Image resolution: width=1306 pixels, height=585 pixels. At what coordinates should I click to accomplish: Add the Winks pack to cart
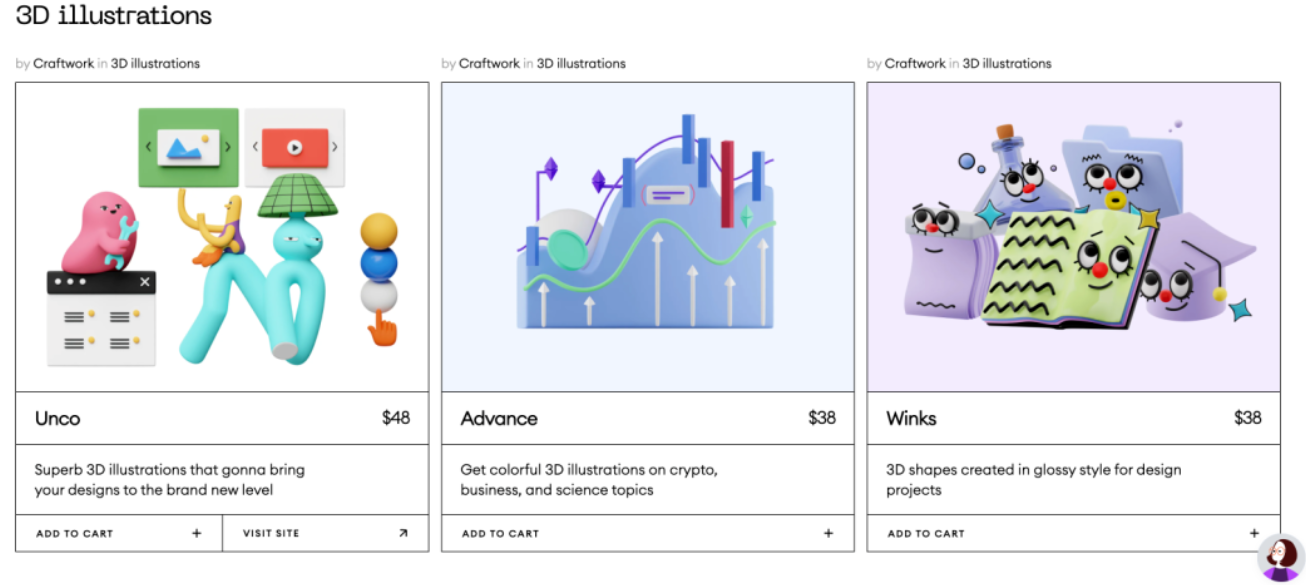(x=1073, y=533)
